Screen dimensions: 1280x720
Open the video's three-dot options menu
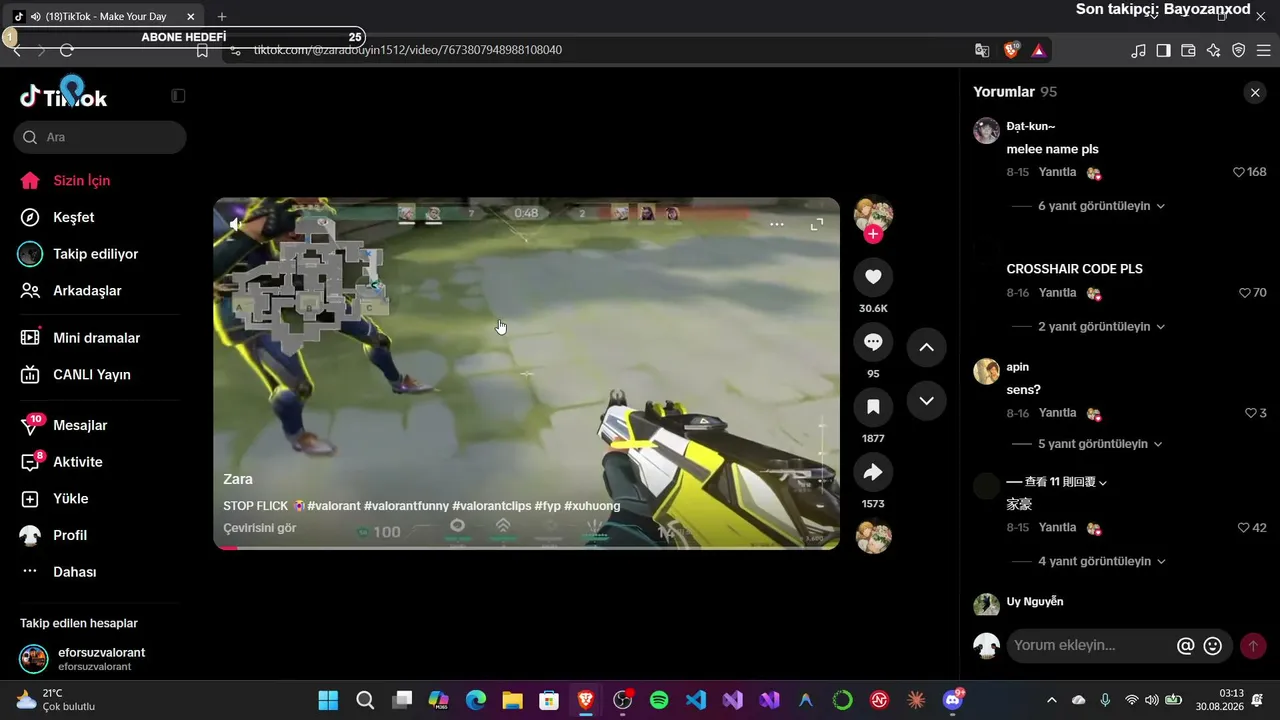[x=777, y=224]
